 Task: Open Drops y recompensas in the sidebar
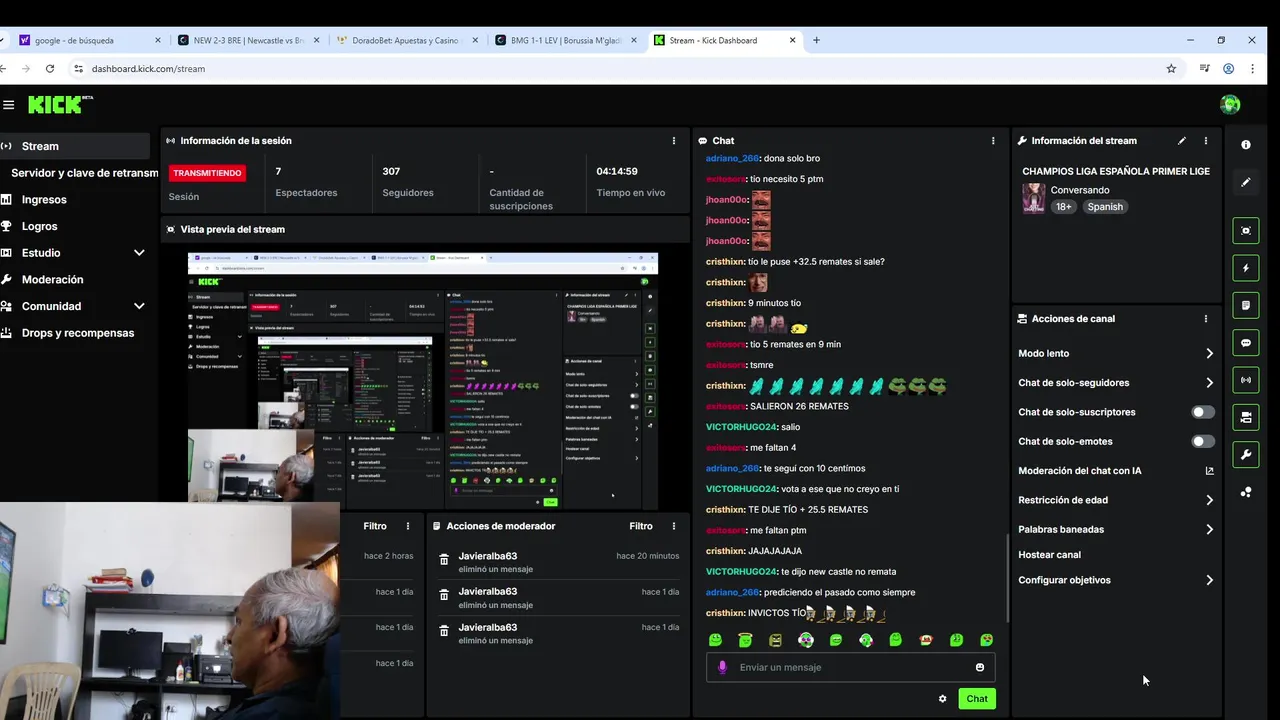(75, 333)
